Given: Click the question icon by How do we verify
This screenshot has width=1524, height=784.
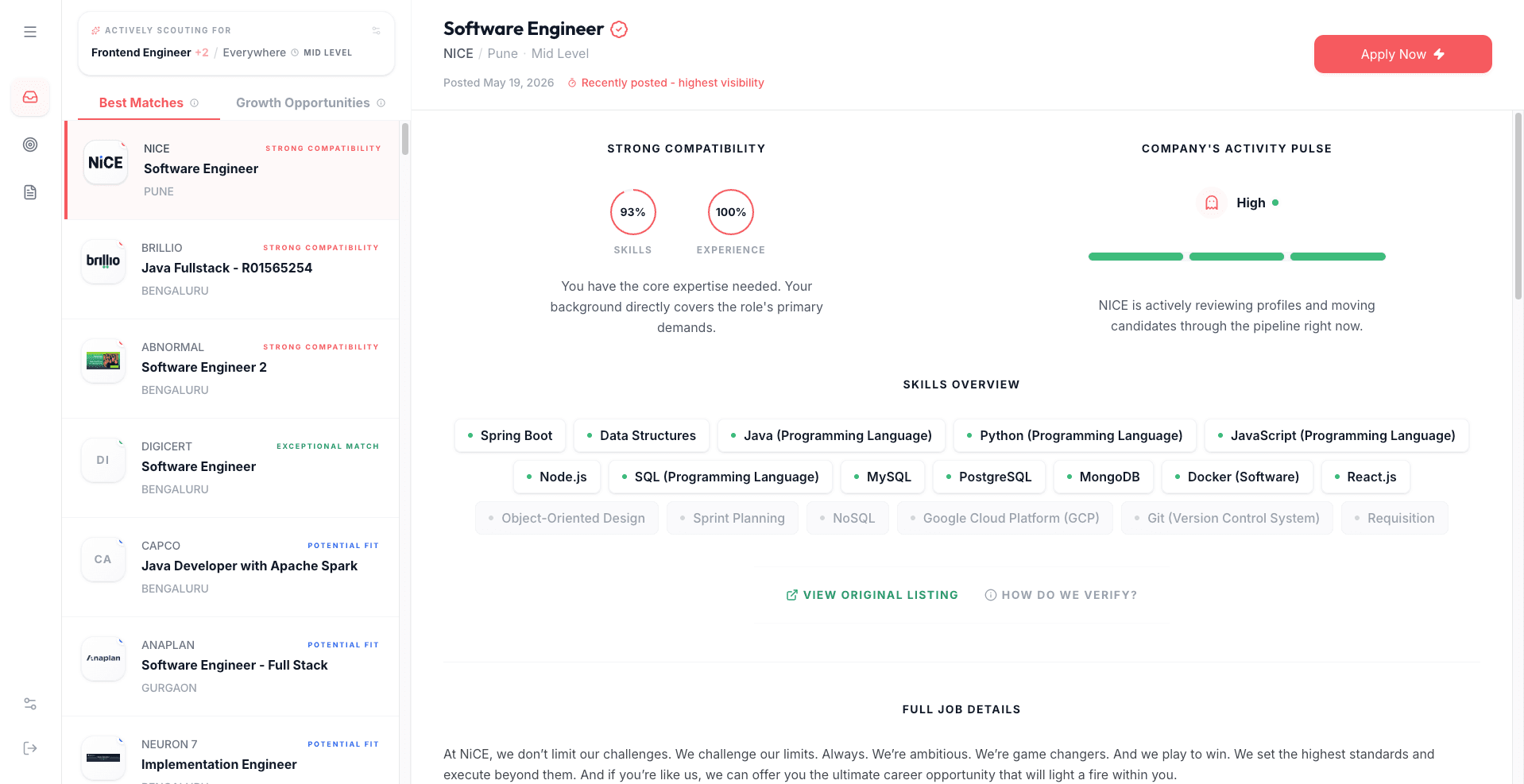Looking at the screenshot, I should pyautogui.click(x=991, y=595).
